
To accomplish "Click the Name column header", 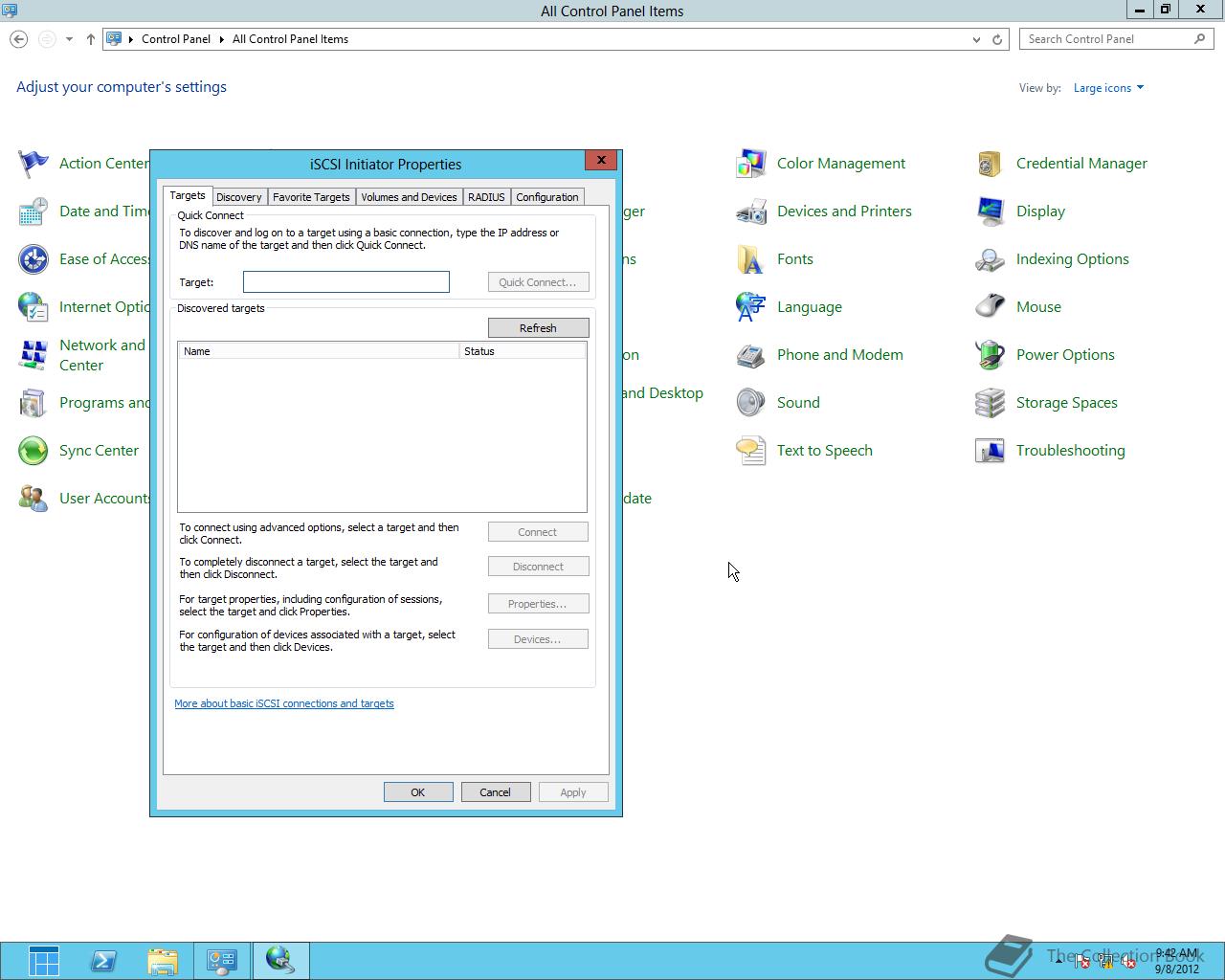I will click(319, 351).
